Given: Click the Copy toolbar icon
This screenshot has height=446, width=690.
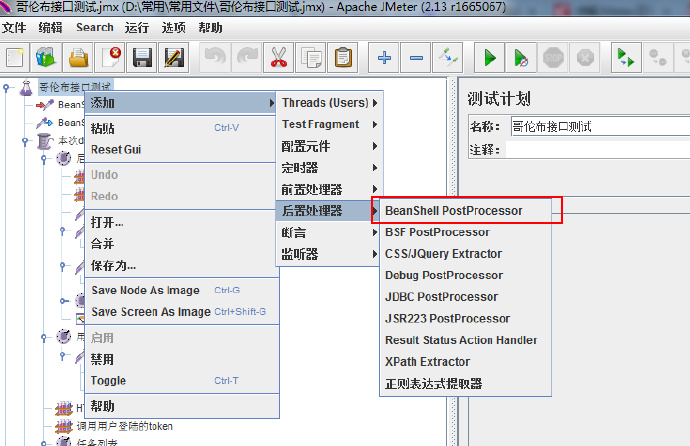Looking at the screenshot, I should tap(311, 58).
